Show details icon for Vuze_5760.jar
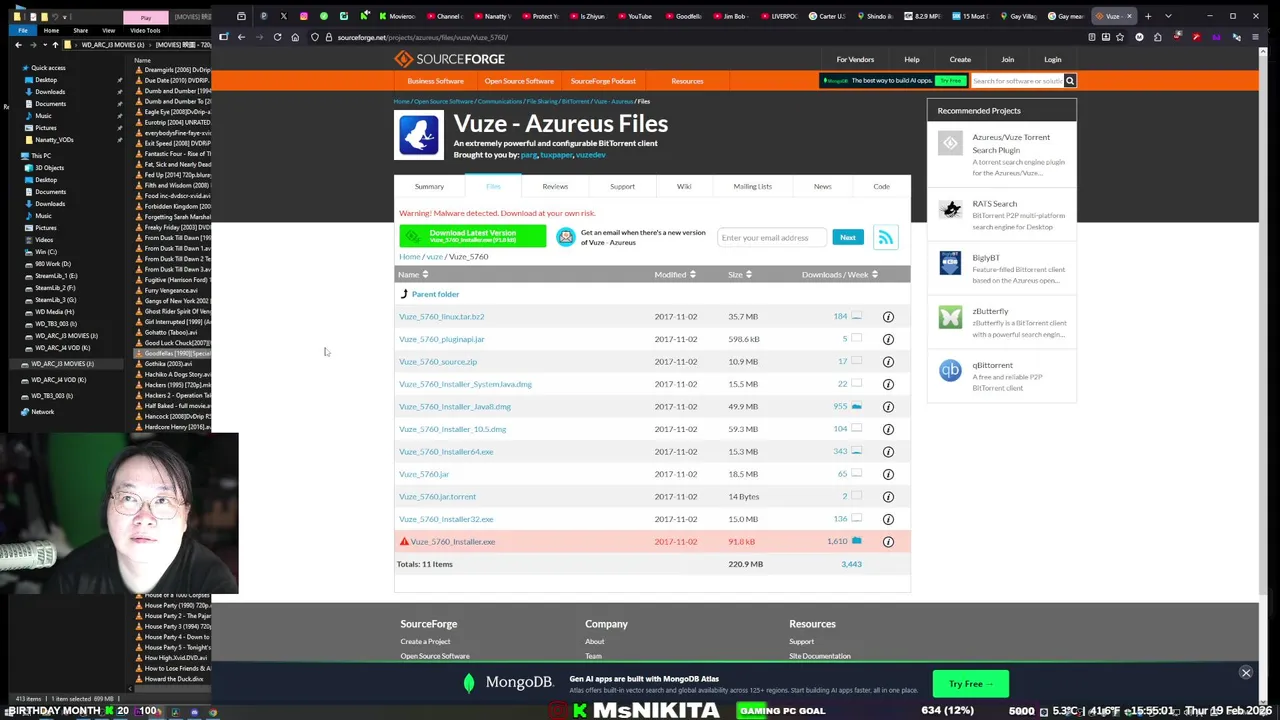 [888, 474]
